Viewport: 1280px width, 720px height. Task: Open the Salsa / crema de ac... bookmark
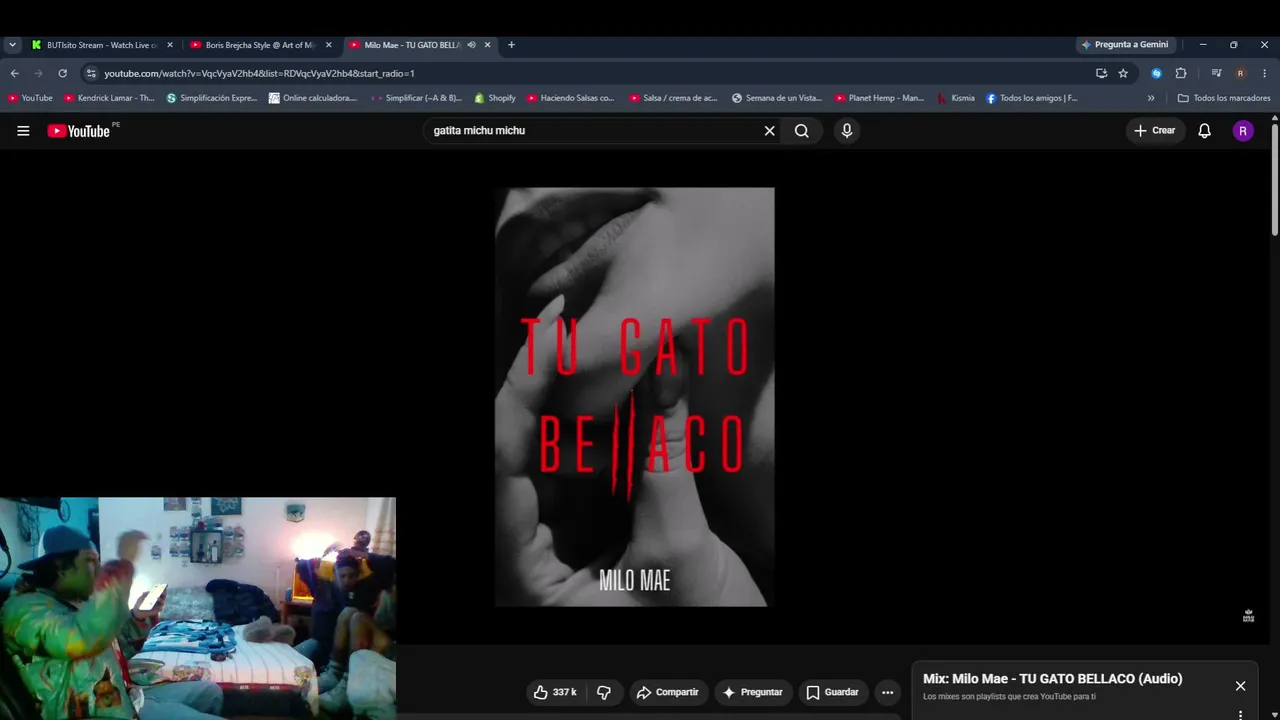point(674,98)
